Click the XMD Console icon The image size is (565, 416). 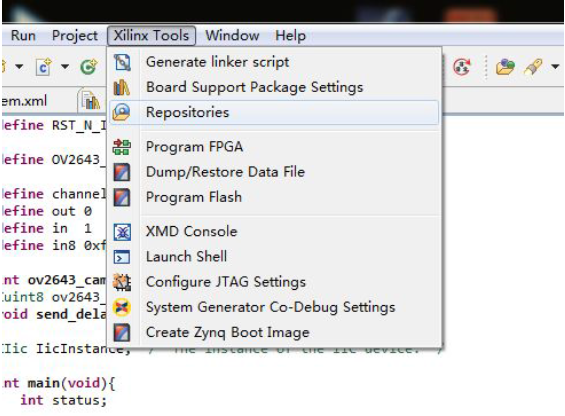point(122,231)
